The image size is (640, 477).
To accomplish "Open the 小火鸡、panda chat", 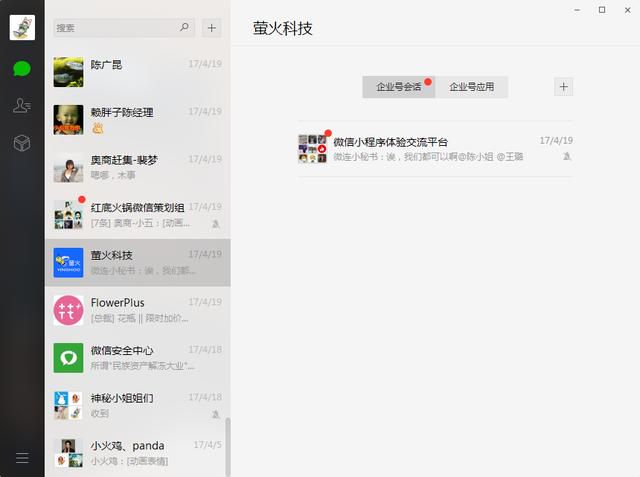I will click(x=138, y=453).
